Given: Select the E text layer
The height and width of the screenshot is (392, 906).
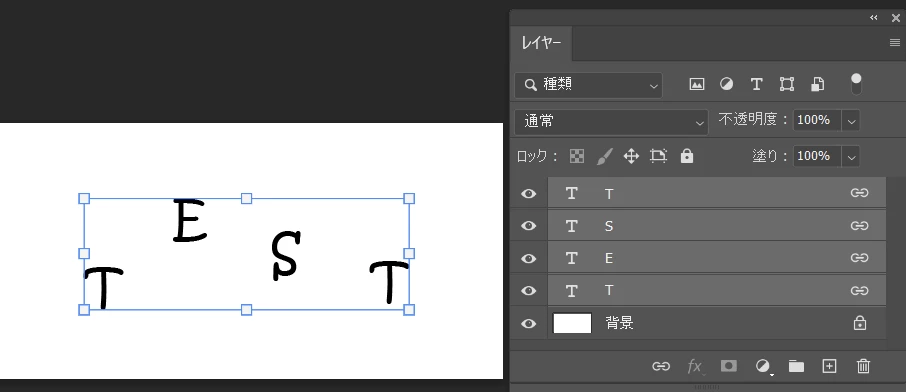Looking at the screenshot, I should coord(716,258).
